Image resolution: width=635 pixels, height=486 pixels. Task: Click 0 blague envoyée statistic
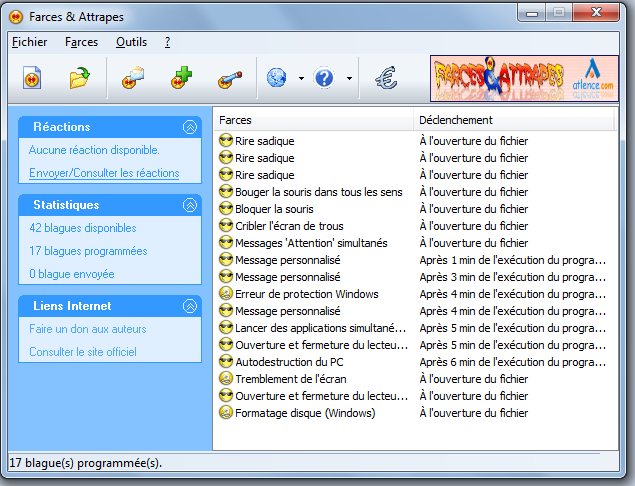(x=72, y=274)
